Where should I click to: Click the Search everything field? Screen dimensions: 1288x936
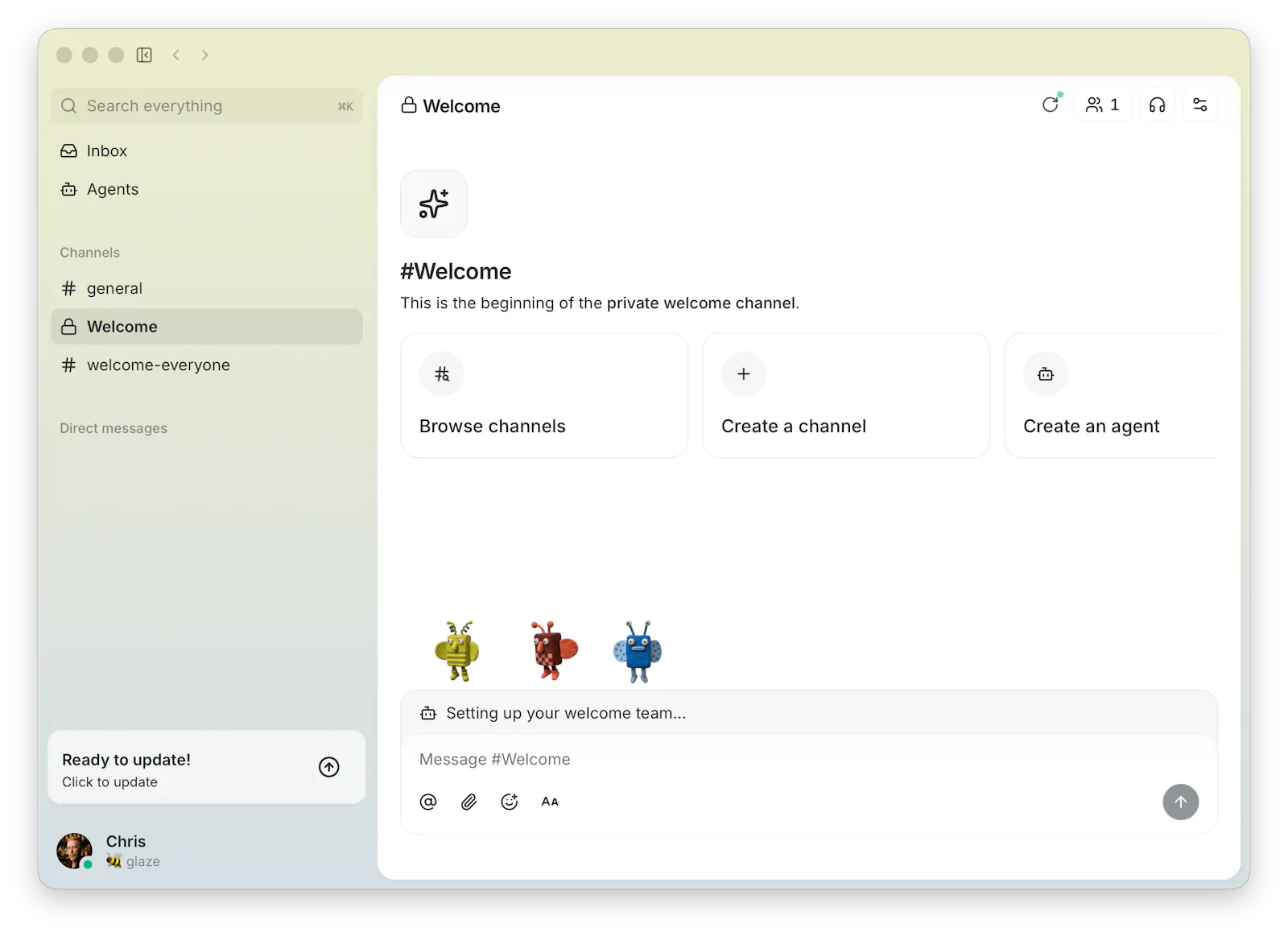pos(207,105)
